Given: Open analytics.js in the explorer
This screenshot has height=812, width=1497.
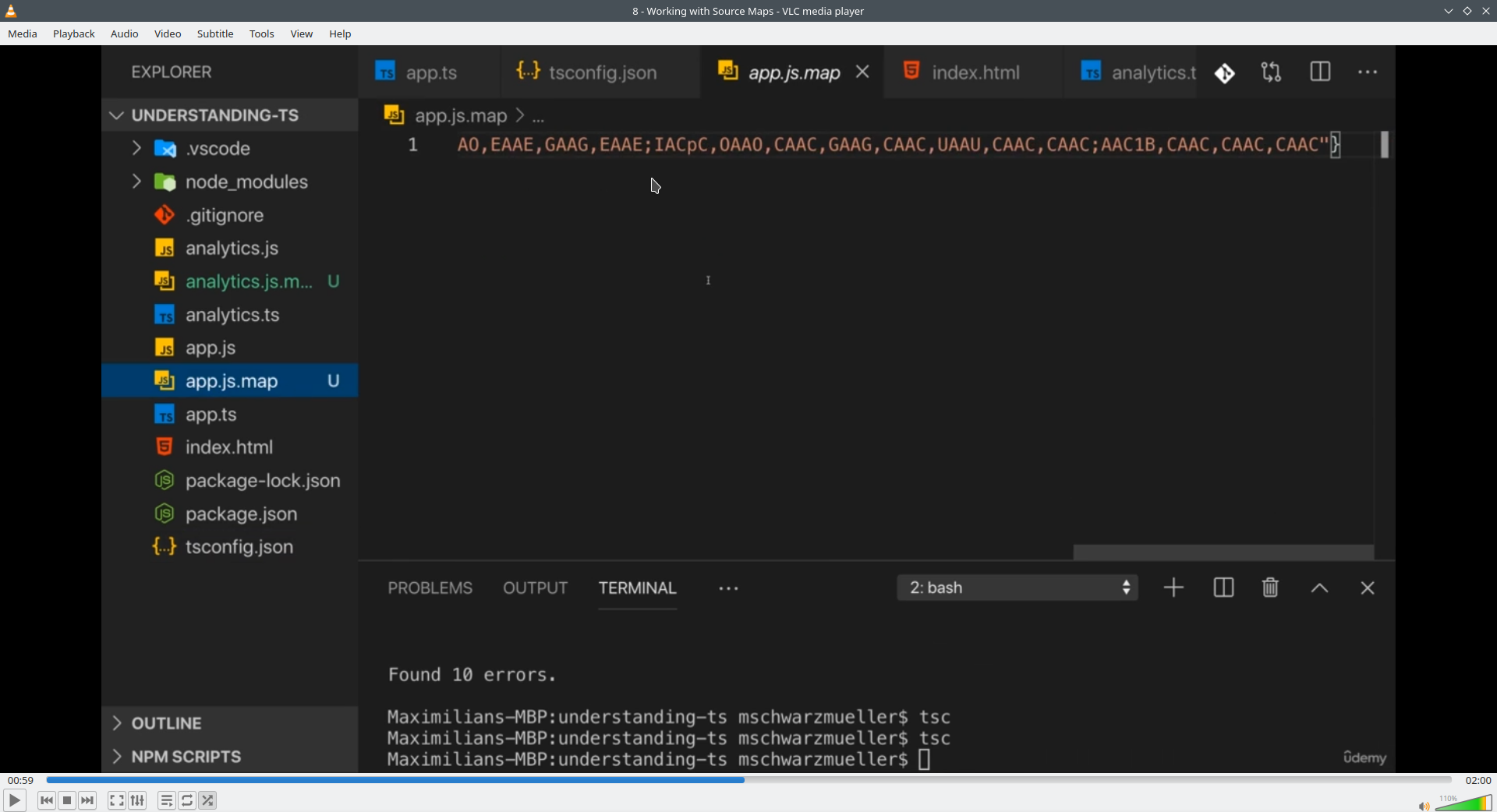Looking at the screenshot, I should (x=230, y=249).
